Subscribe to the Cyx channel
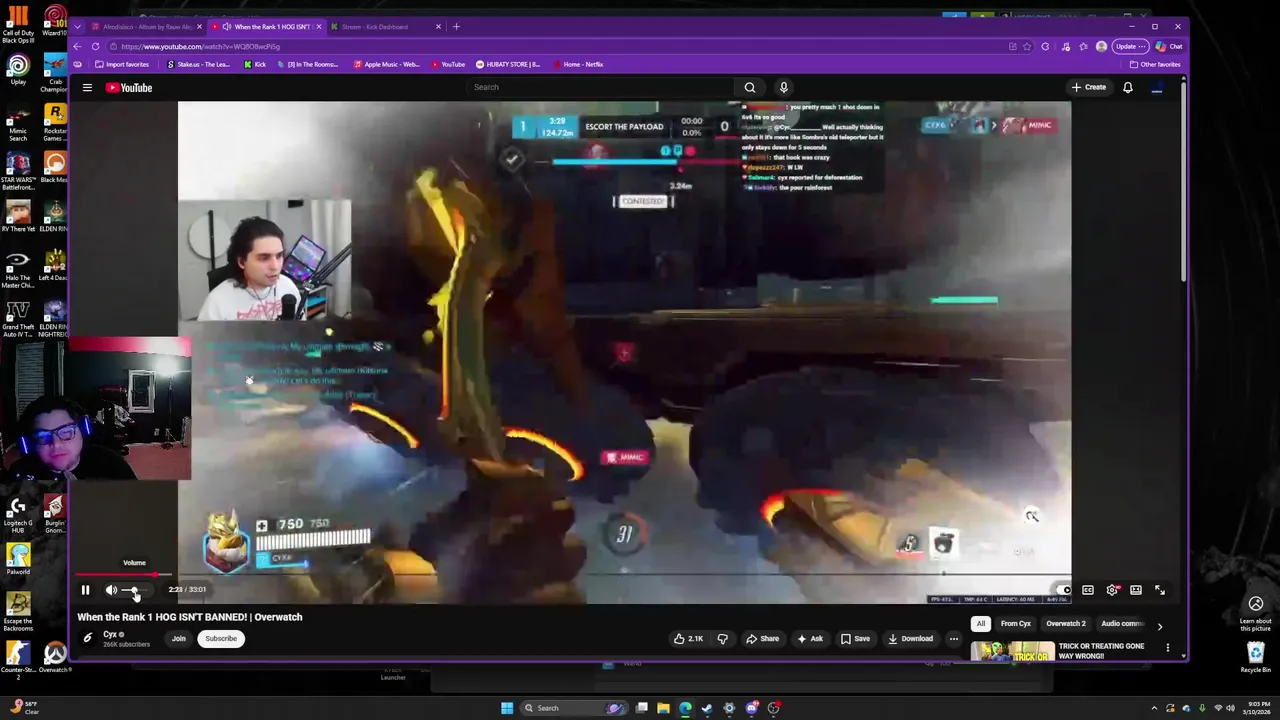 (x=221, y=638)
